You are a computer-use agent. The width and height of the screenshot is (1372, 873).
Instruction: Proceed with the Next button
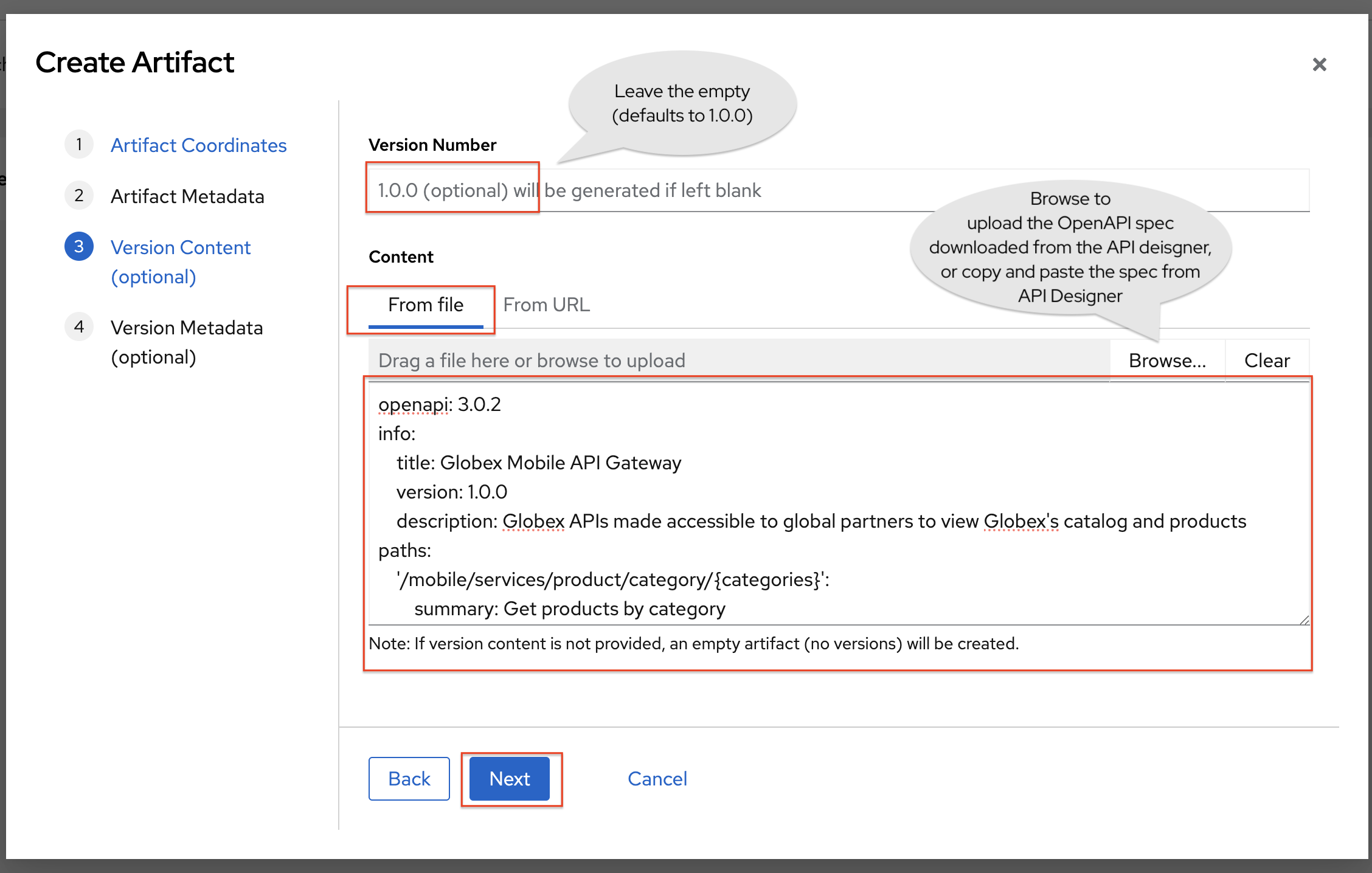click(510, 779)
